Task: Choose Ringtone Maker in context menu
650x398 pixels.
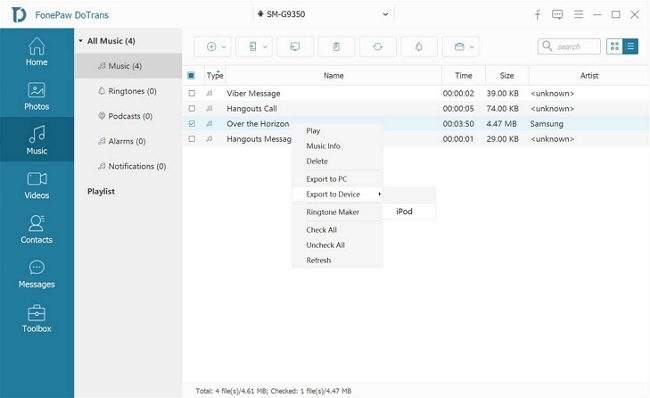Action: point(337,212)
